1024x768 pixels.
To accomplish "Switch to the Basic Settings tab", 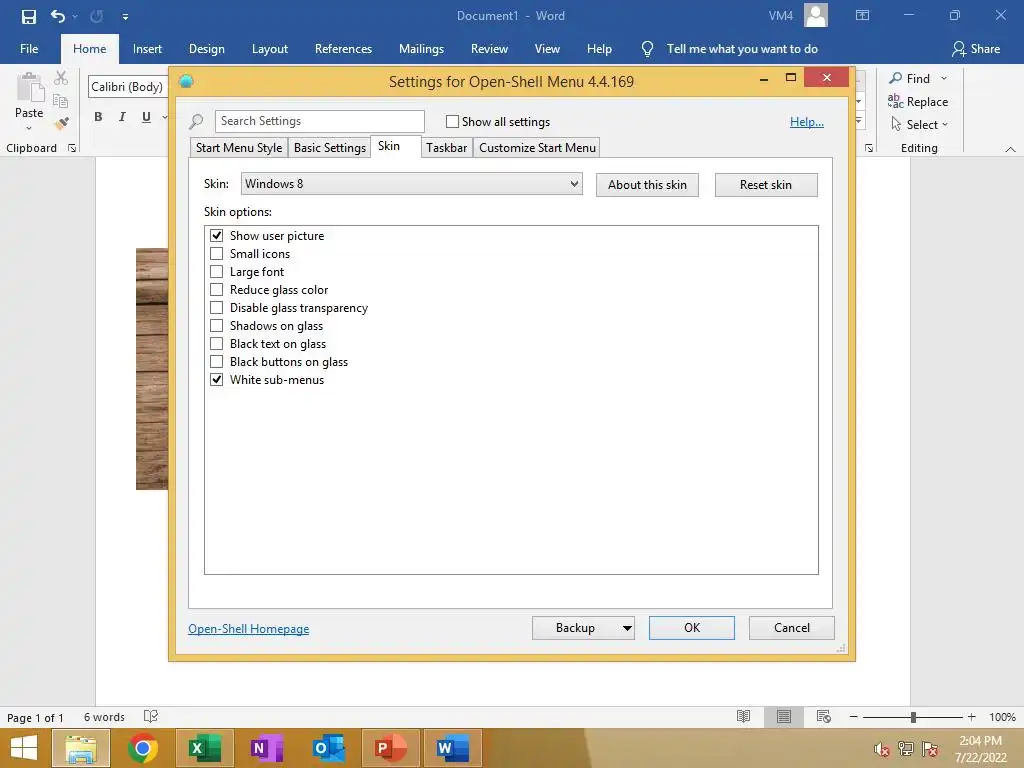I will click(329, 148).
